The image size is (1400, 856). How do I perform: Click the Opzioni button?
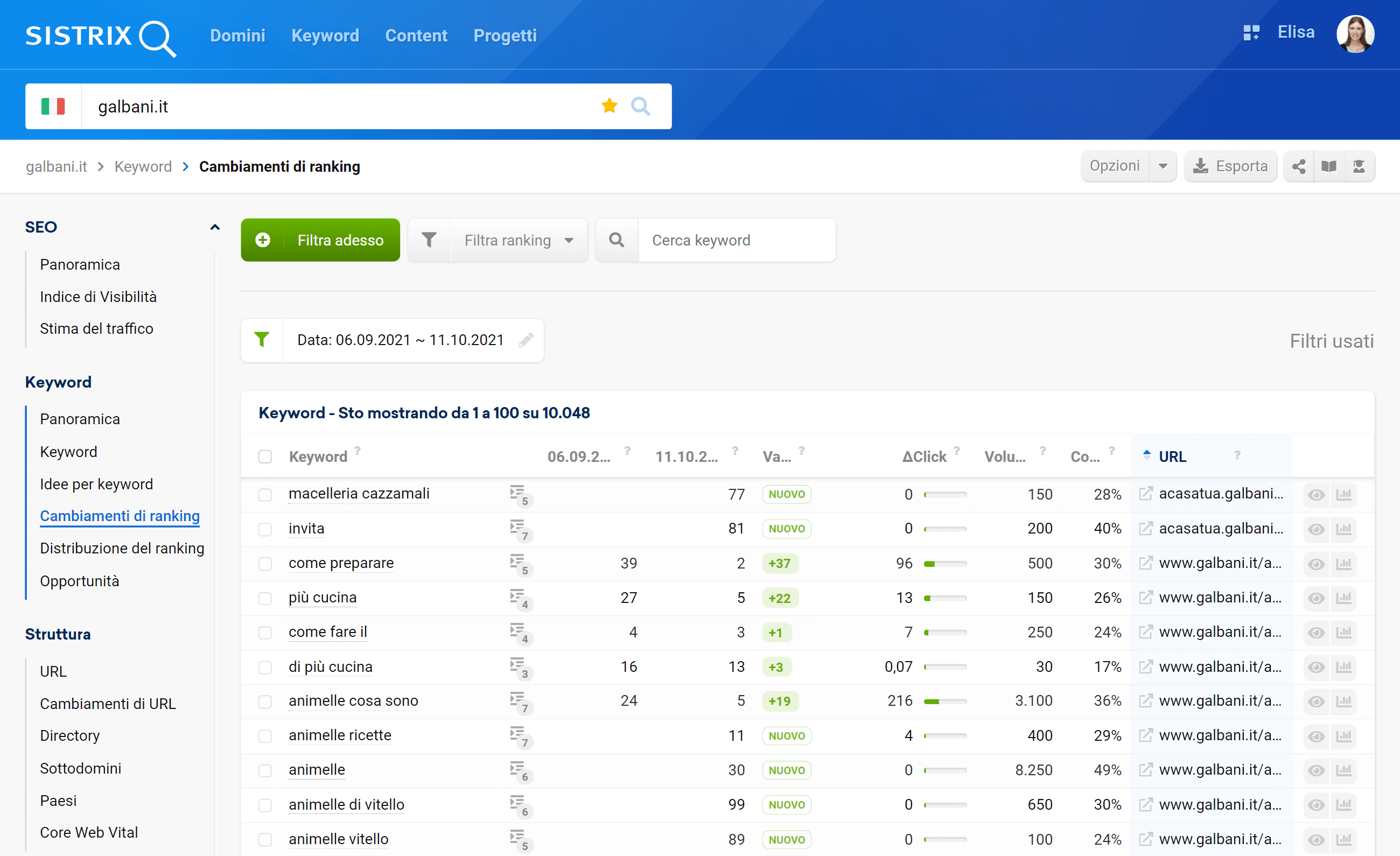[1115, 166]
